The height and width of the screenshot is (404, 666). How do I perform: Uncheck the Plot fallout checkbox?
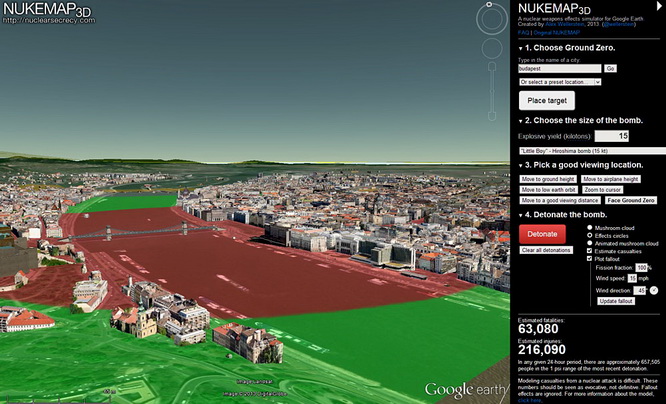click(590, 258)
